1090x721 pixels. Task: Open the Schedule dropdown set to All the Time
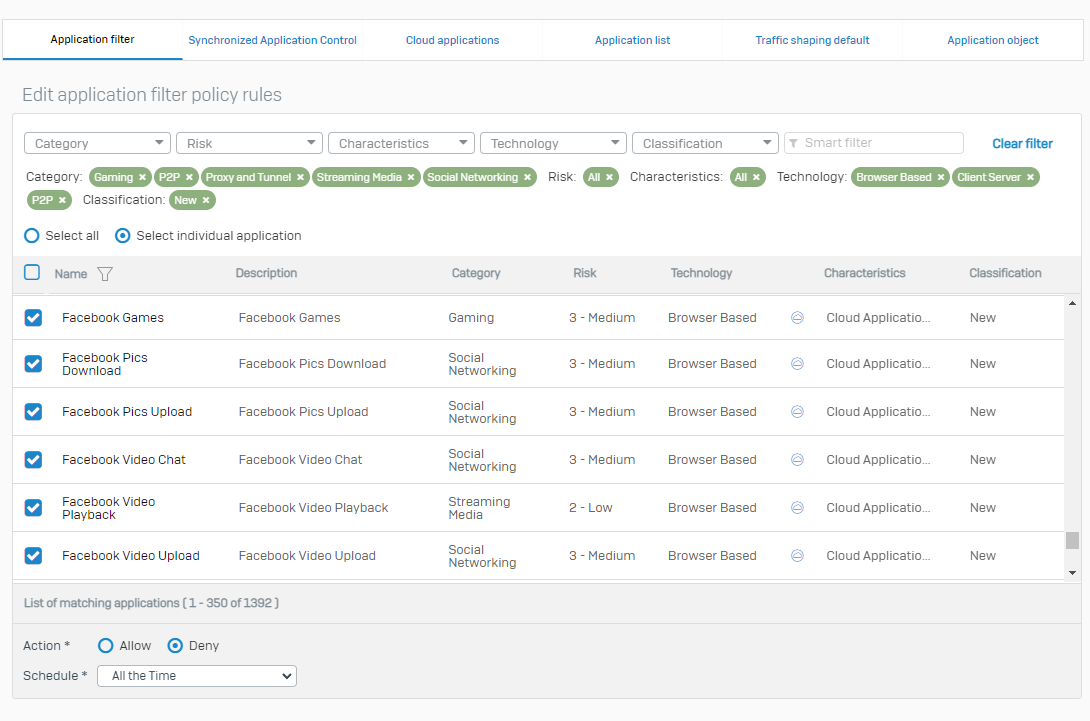point(197,676)
